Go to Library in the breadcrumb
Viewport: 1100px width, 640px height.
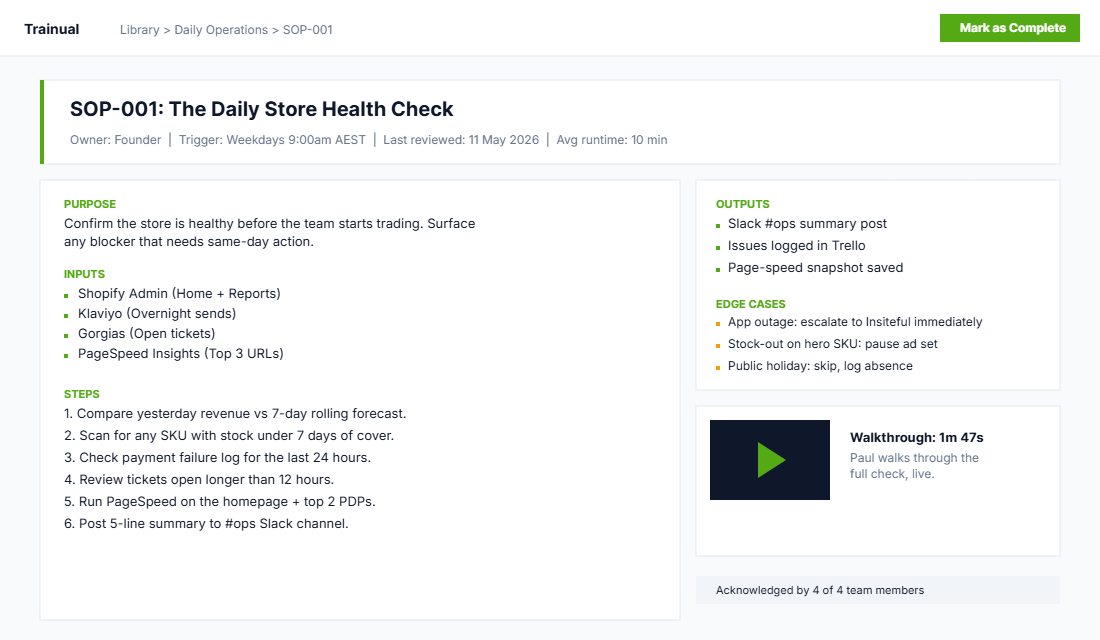tap(140, 30)
